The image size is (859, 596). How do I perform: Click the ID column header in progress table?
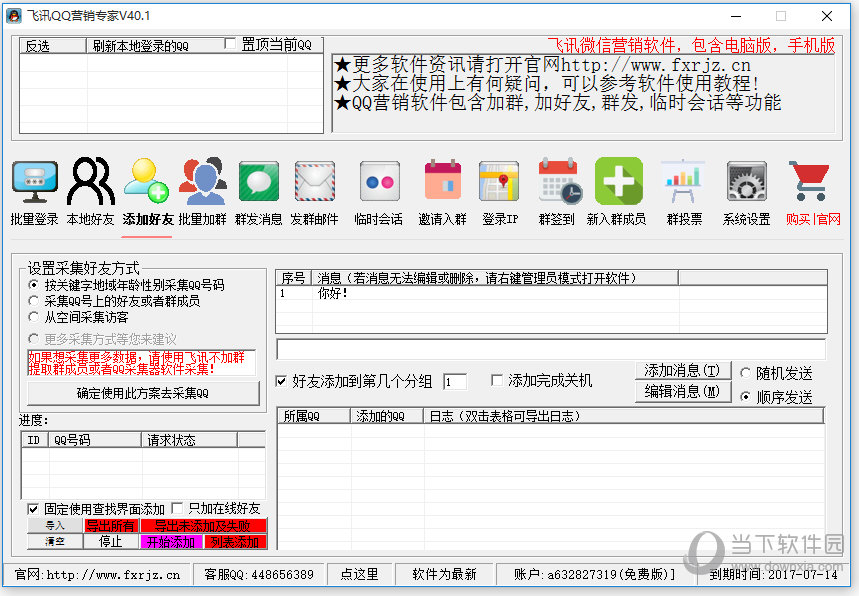click(35, 440)
